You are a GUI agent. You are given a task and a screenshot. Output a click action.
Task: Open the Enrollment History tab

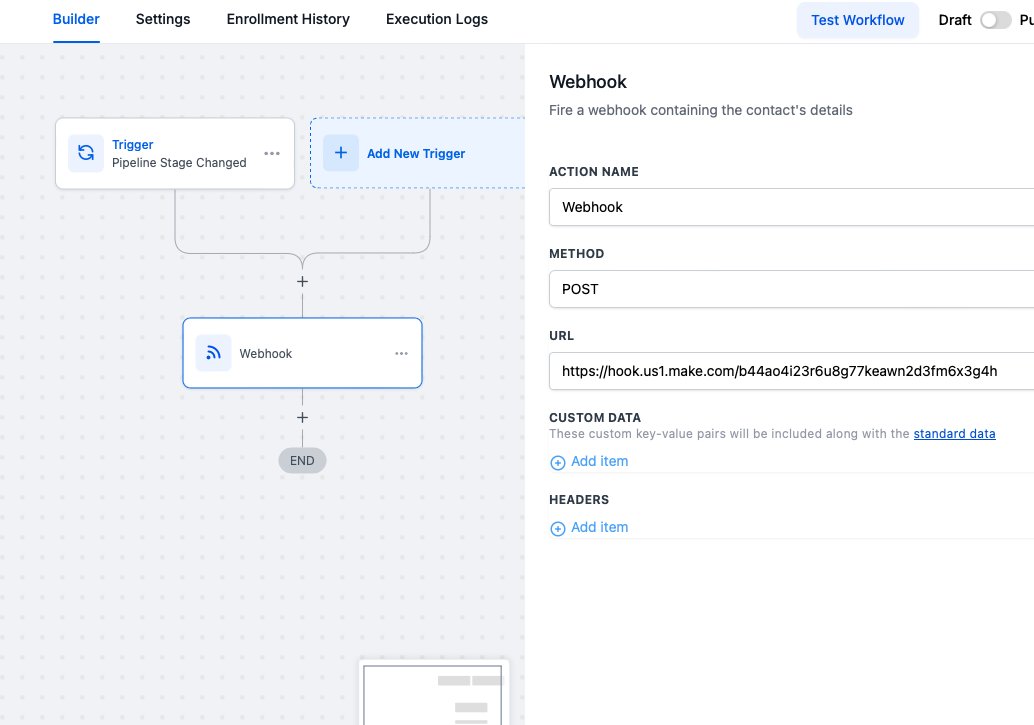288,19
